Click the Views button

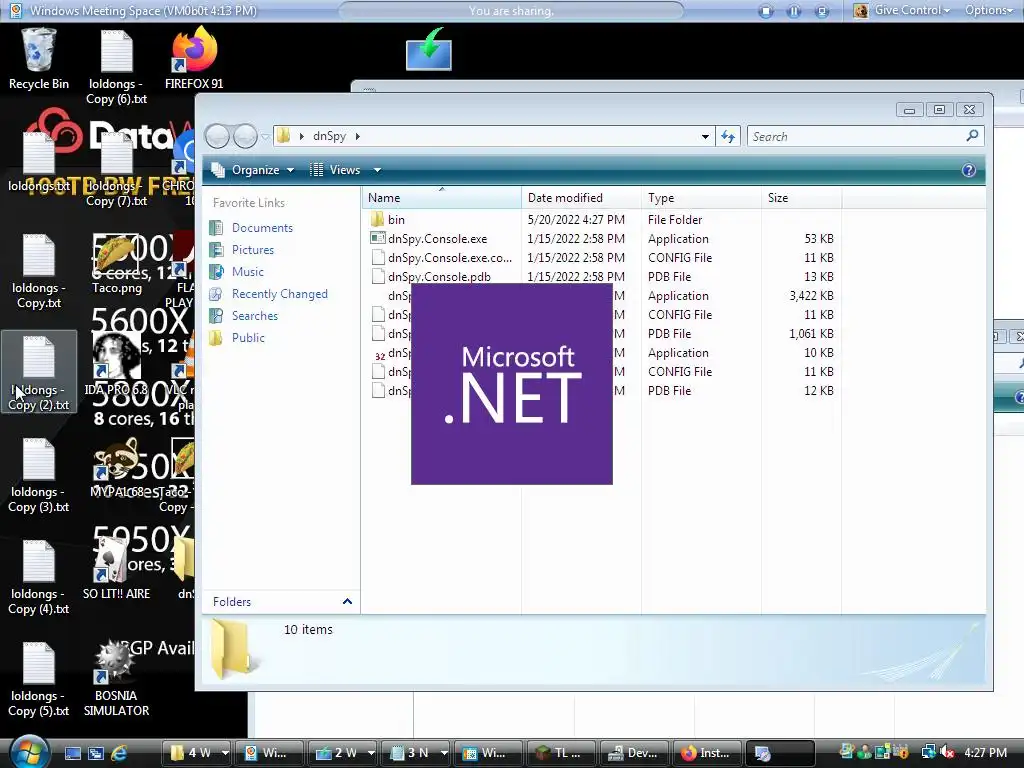[336, 170]
